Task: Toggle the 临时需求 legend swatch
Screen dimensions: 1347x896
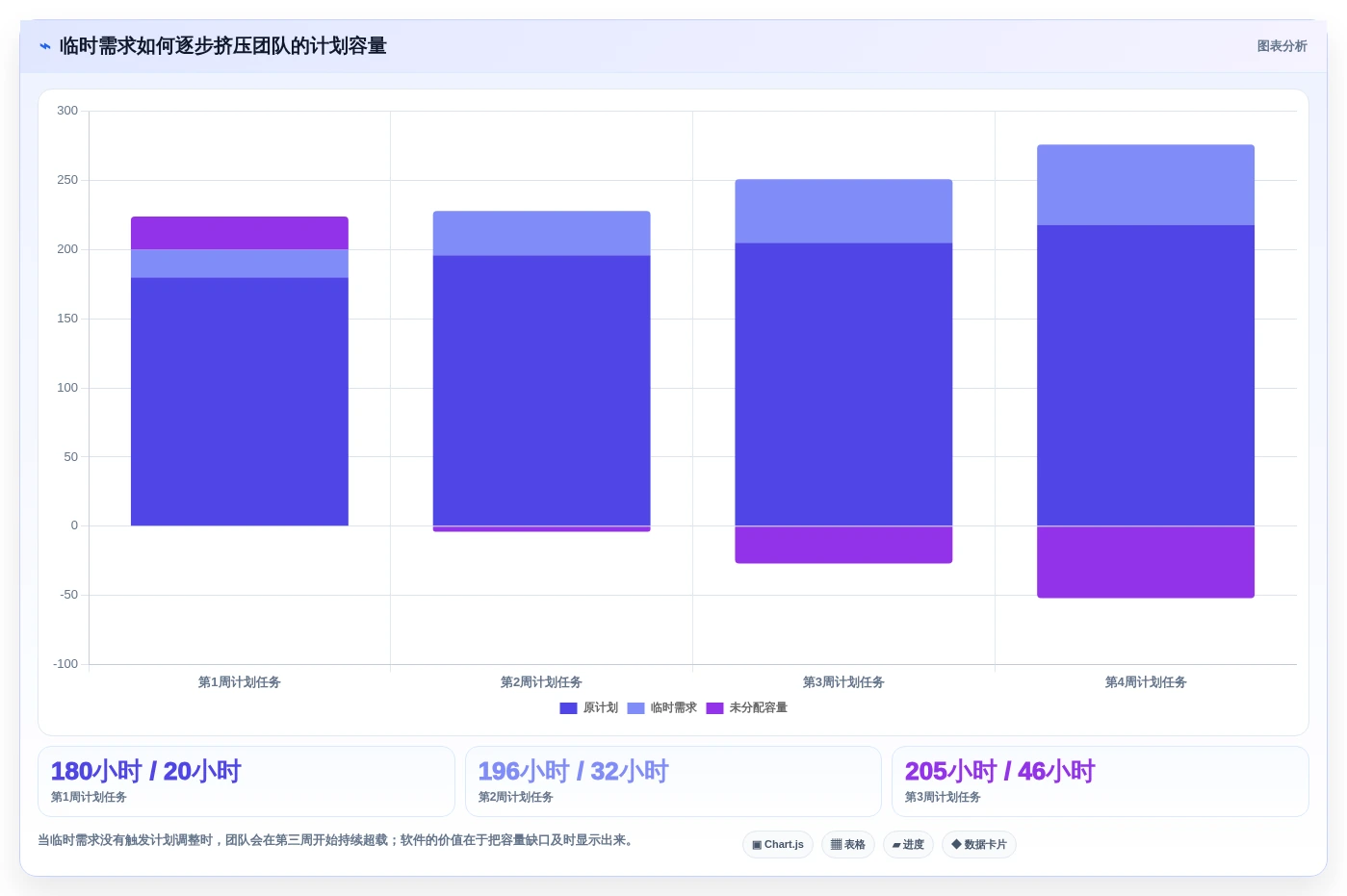Action: pyautogui.click(x=635, y=708)
